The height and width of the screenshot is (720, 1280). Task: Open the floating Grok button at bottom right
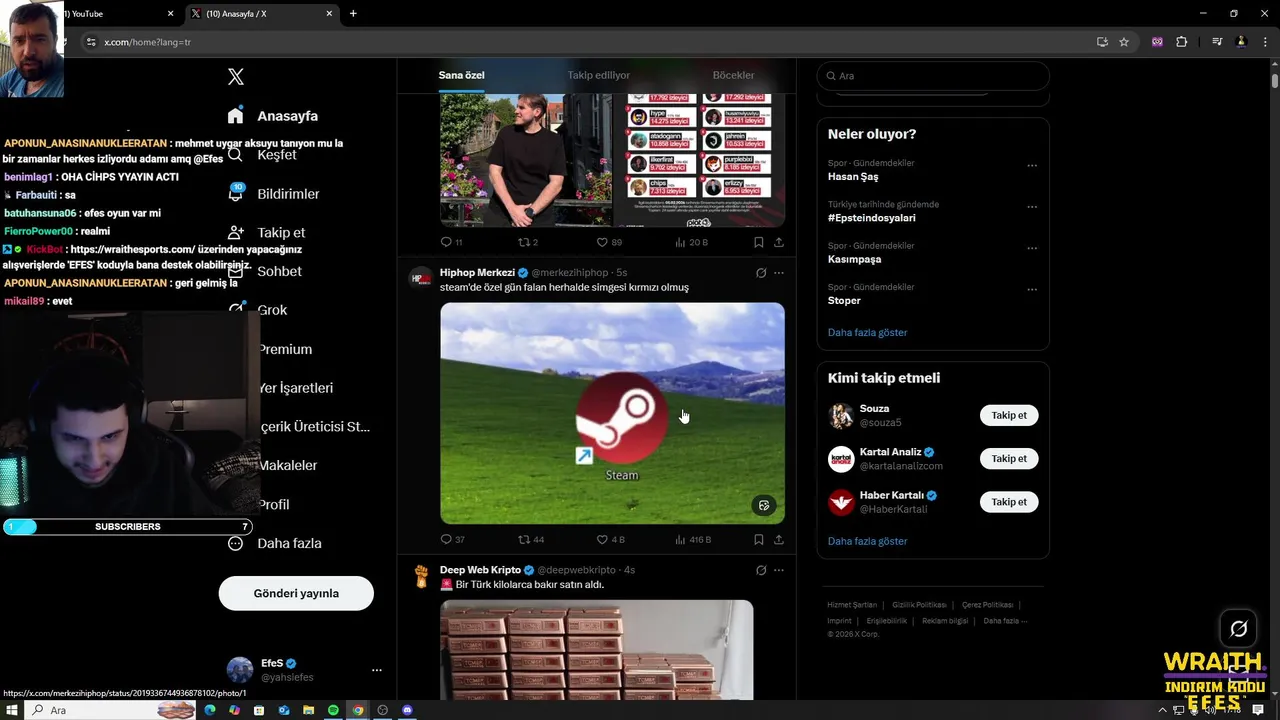1238,629
